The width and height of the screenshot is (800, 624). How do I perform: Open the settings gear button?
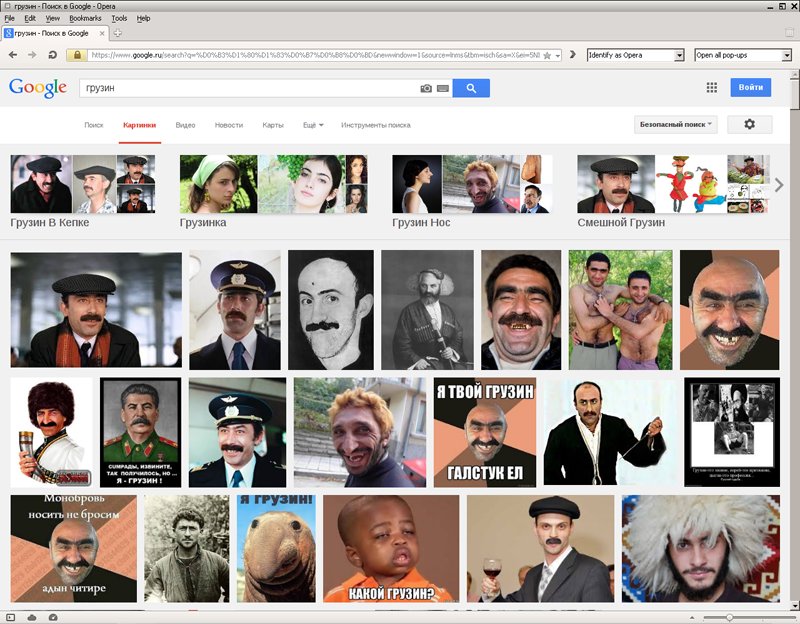749,124
